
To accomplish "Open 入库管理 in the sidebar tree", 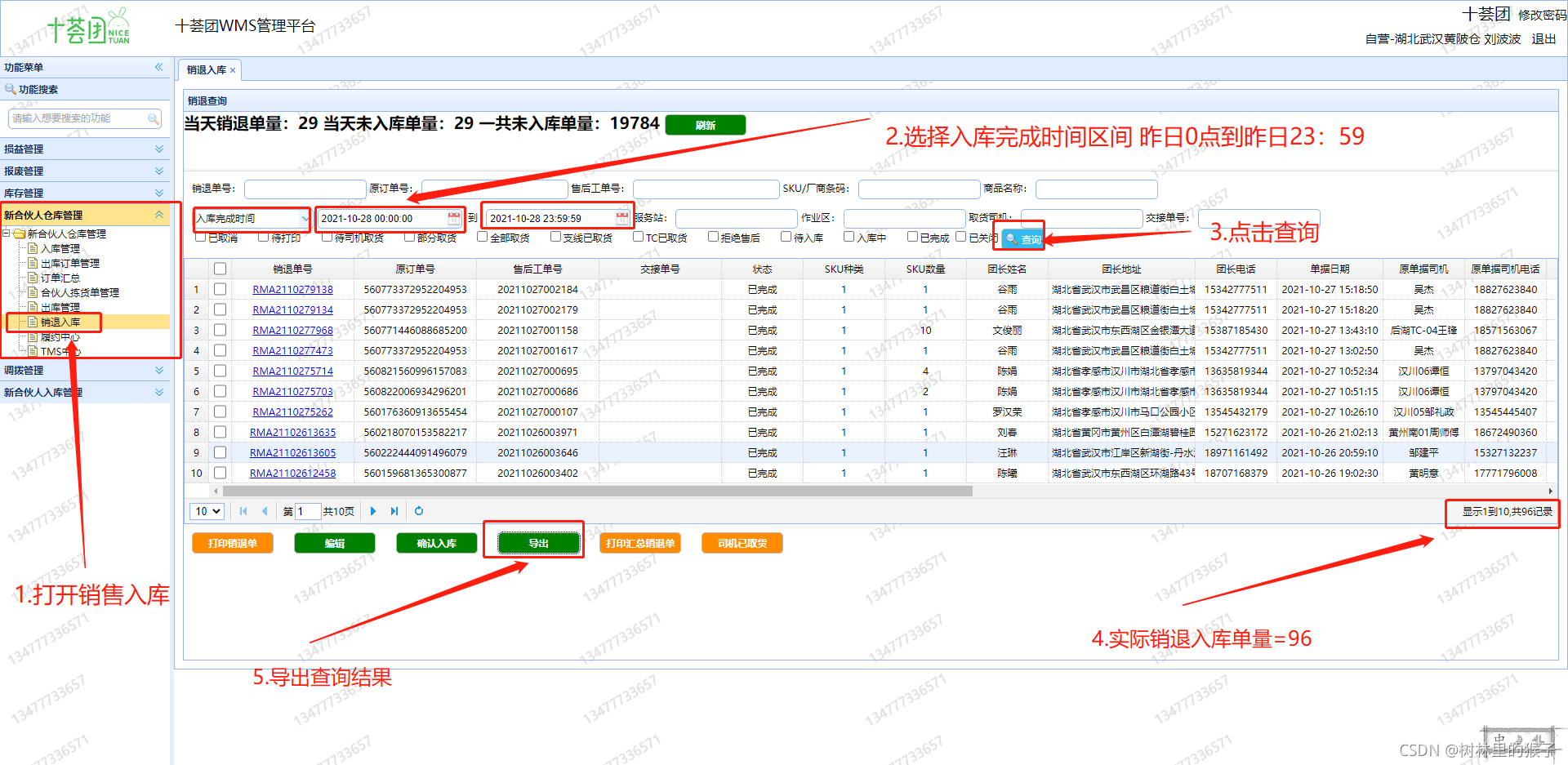I will (x=60, y=248).
